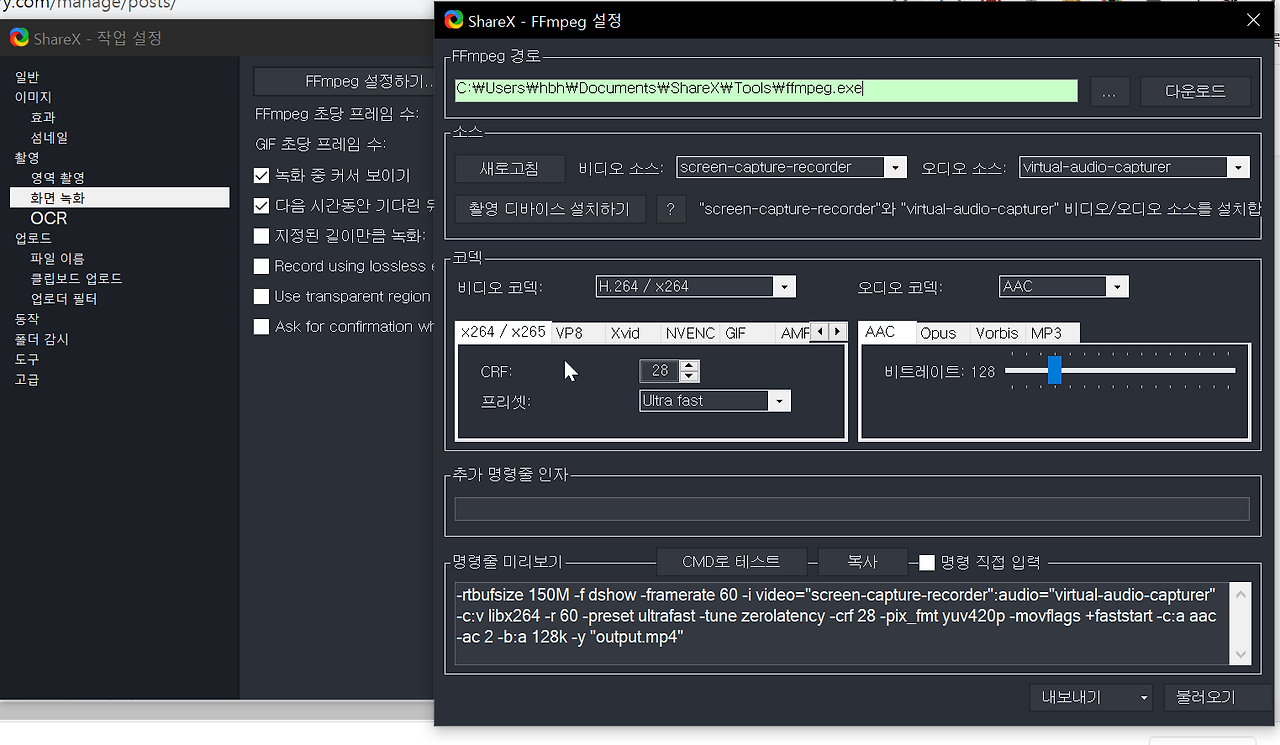This screenshot has height=745, width=1280.
Task: Open the 내보내기 export dropdown button
Action: 1091,697
